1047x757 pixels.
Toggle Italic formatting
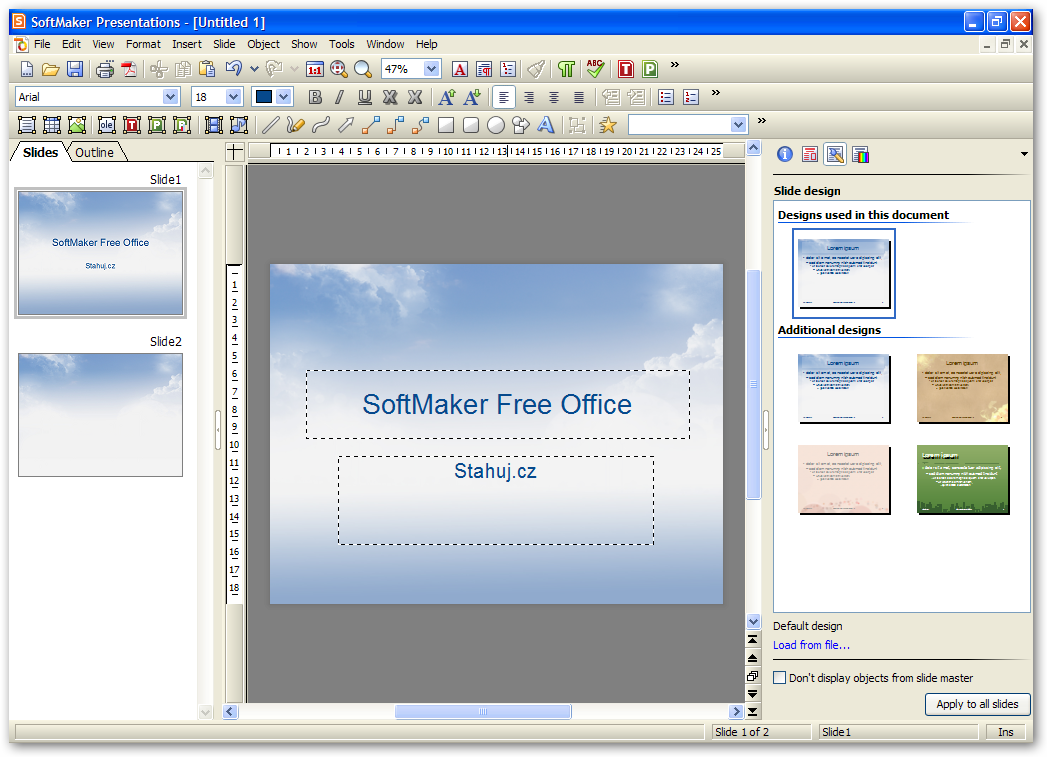coord(339,97)
